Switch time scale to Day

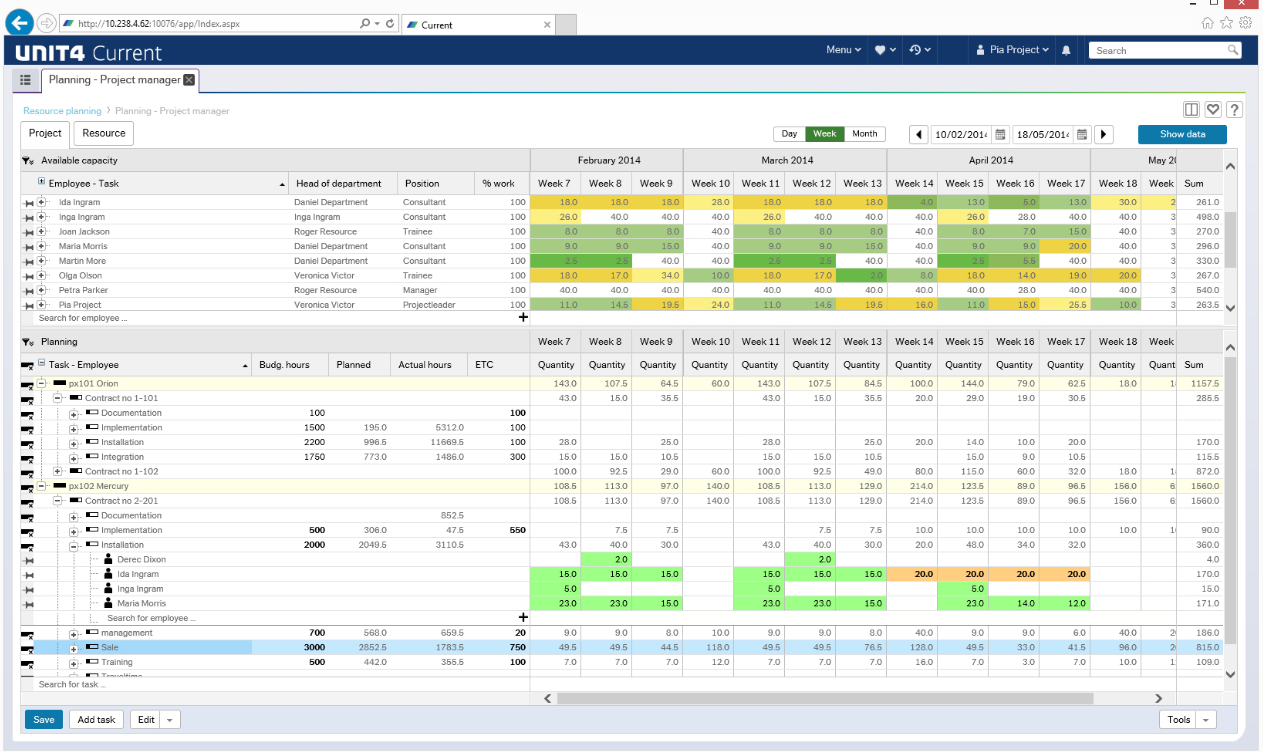coord(789,134)
